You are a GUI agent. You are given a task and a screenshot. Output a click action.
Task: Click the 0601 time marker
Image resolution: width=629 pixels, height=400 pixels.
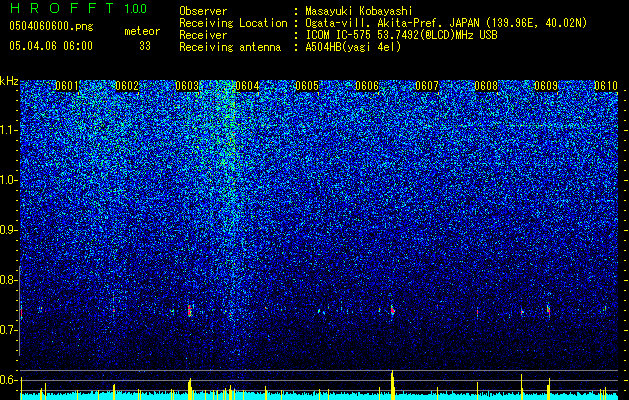click(67, 86)
